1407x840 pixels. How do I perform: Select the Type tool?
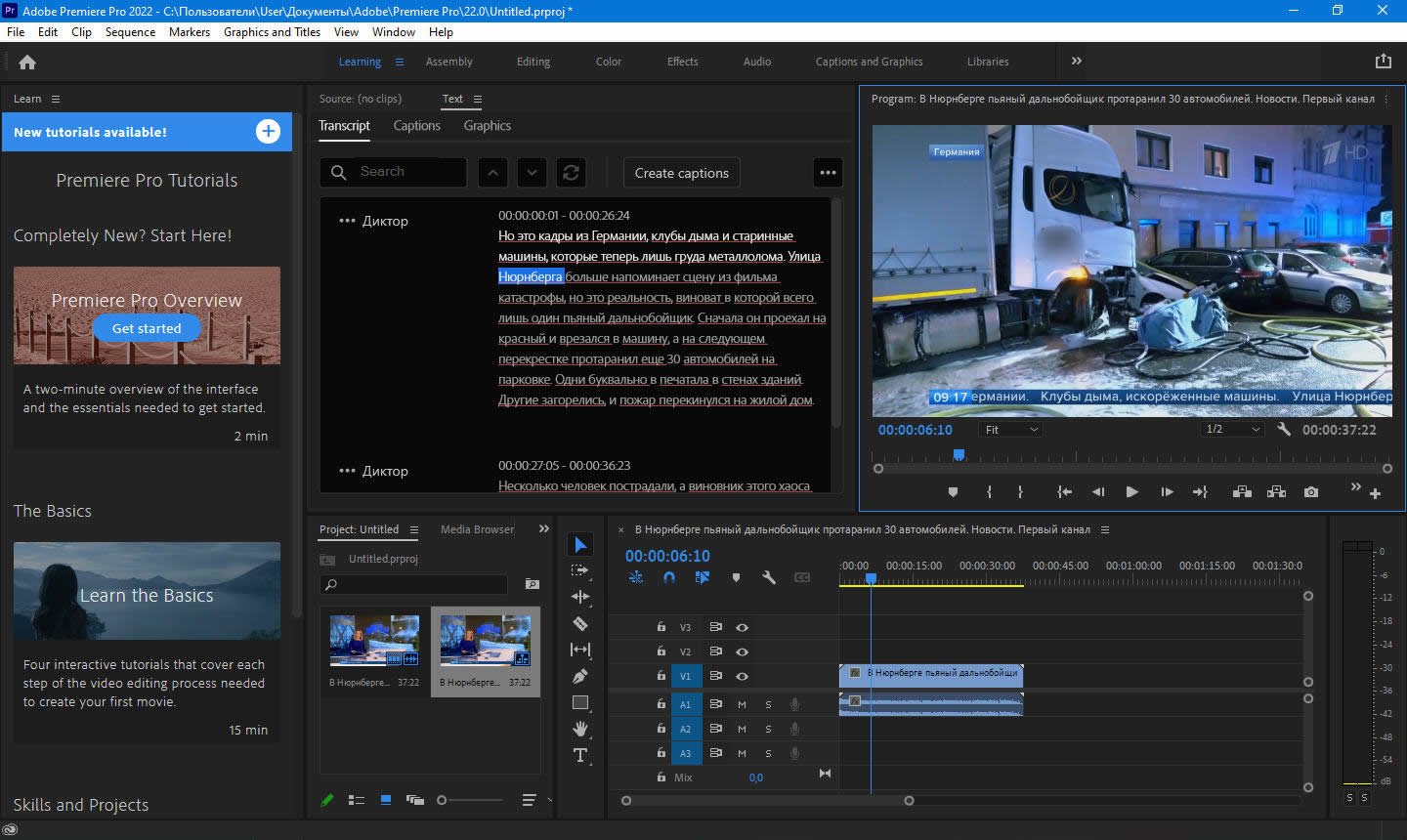pos(580,755)
